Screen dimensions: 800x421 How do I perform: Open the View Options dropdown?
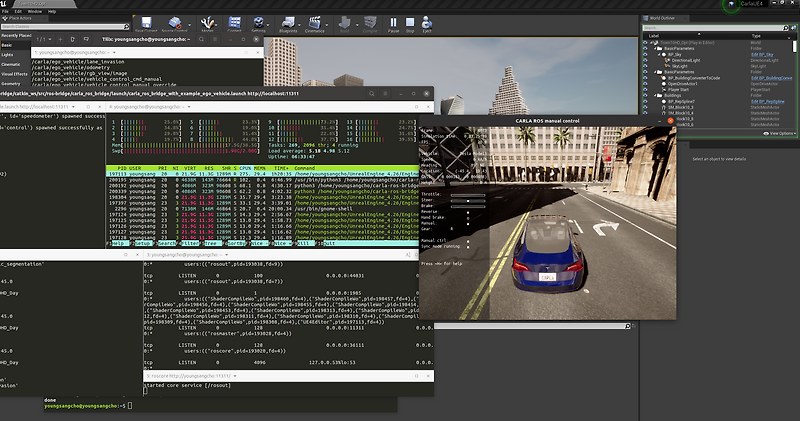click(779, 134)
